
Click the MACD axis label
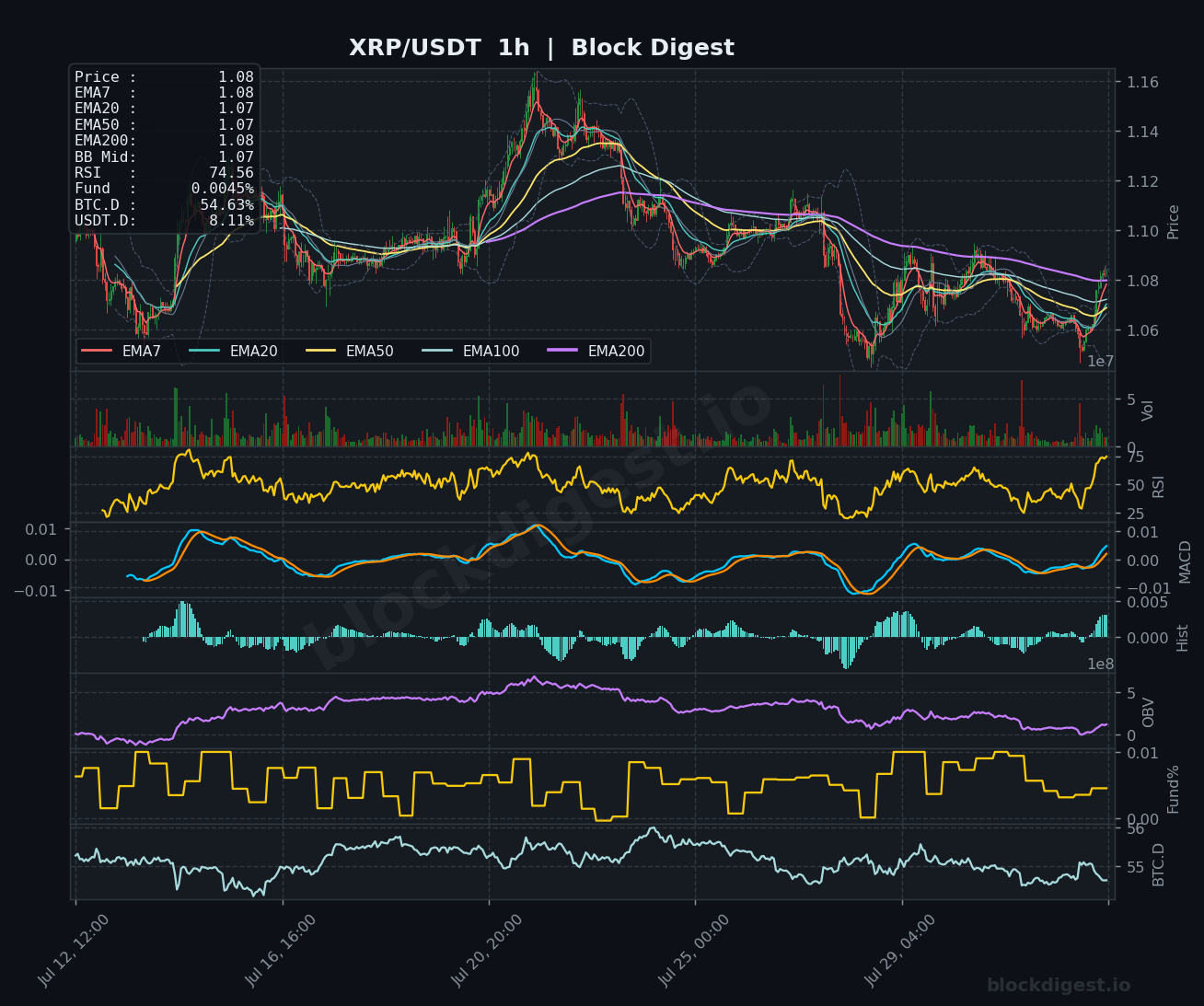[1185, 561]
